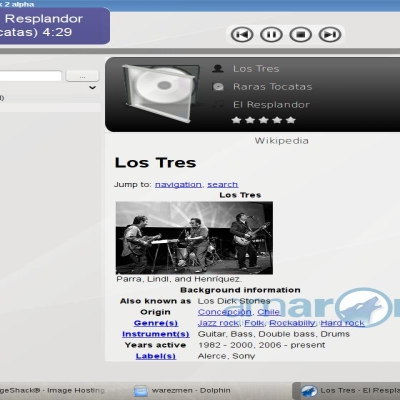The image size is (400, 400).
Task: Pause the current song
Action: tap(271, 34)
